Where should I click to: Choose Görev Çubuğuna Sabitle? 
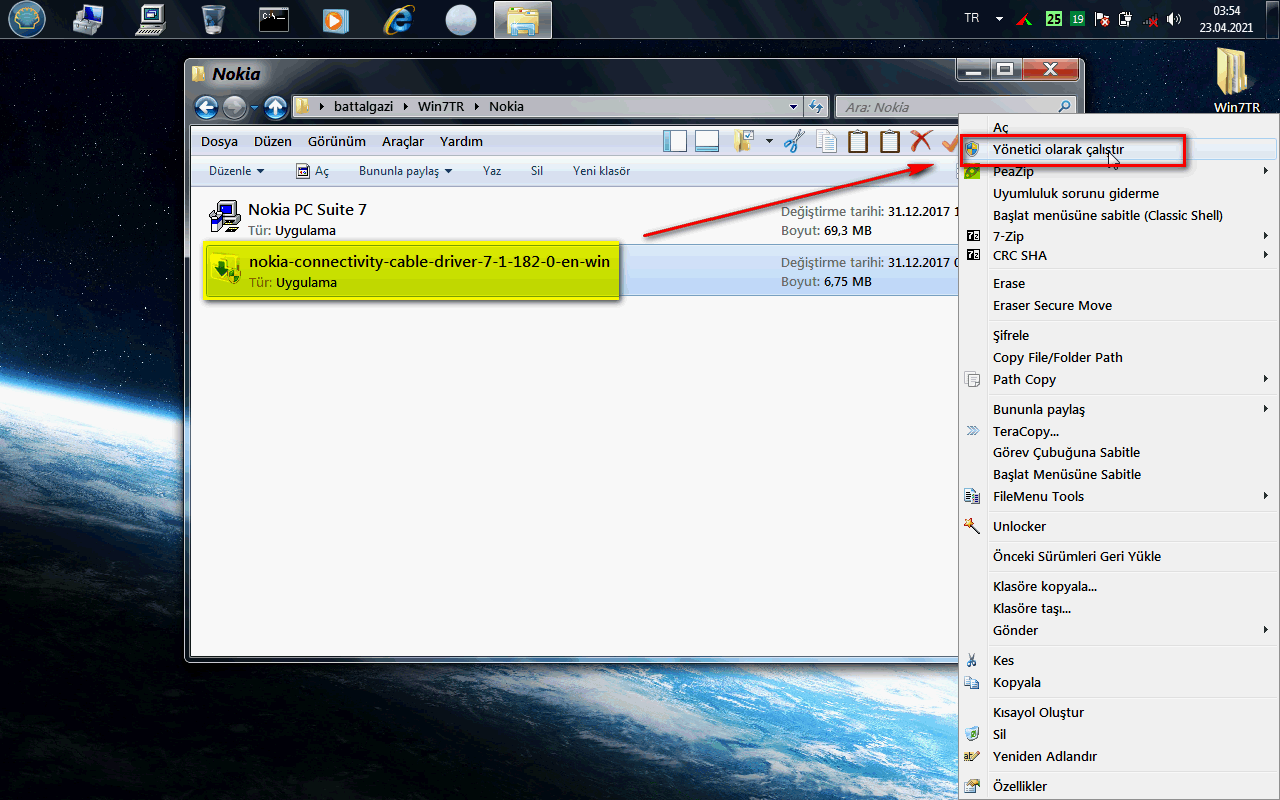(1118, 452)
